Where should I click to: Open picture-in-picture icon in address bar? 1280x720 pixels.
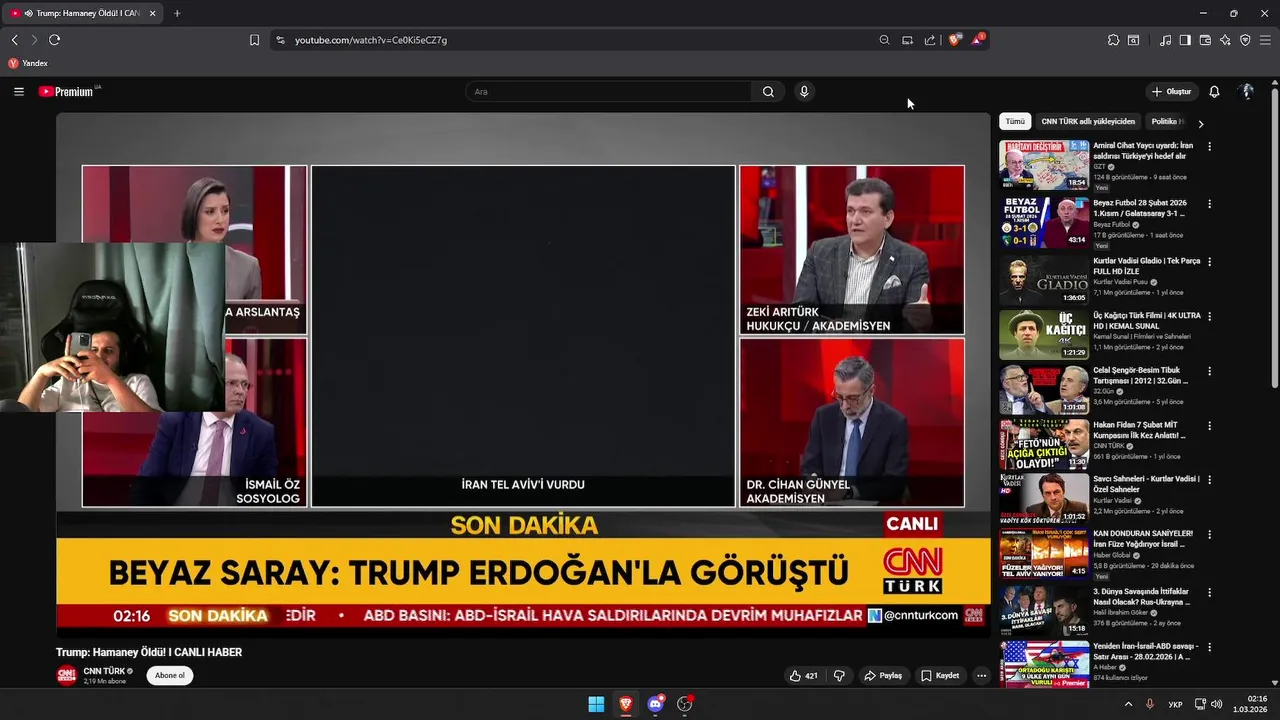click(x=907, y=40)
